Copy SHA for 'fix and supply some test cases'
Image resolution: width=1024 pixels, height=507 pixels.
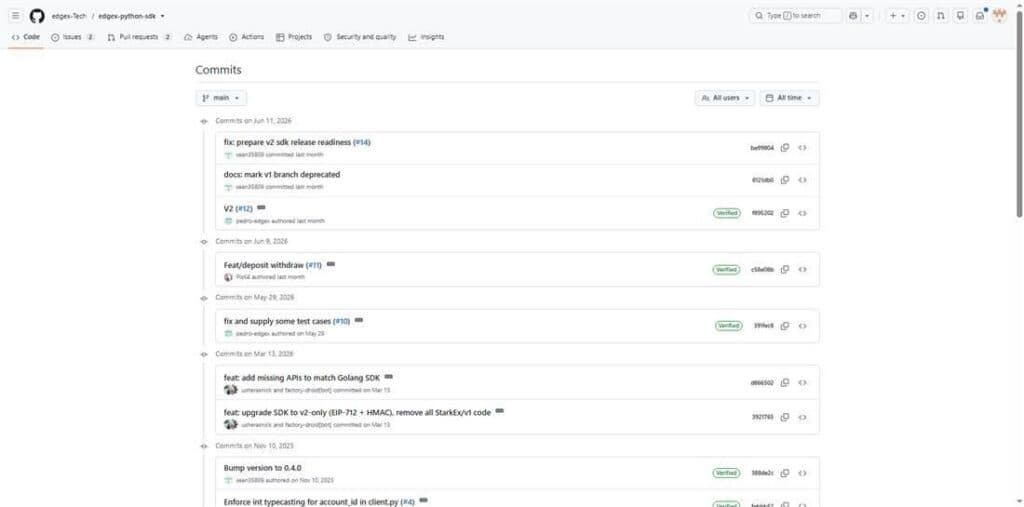(x=785, y=325)
